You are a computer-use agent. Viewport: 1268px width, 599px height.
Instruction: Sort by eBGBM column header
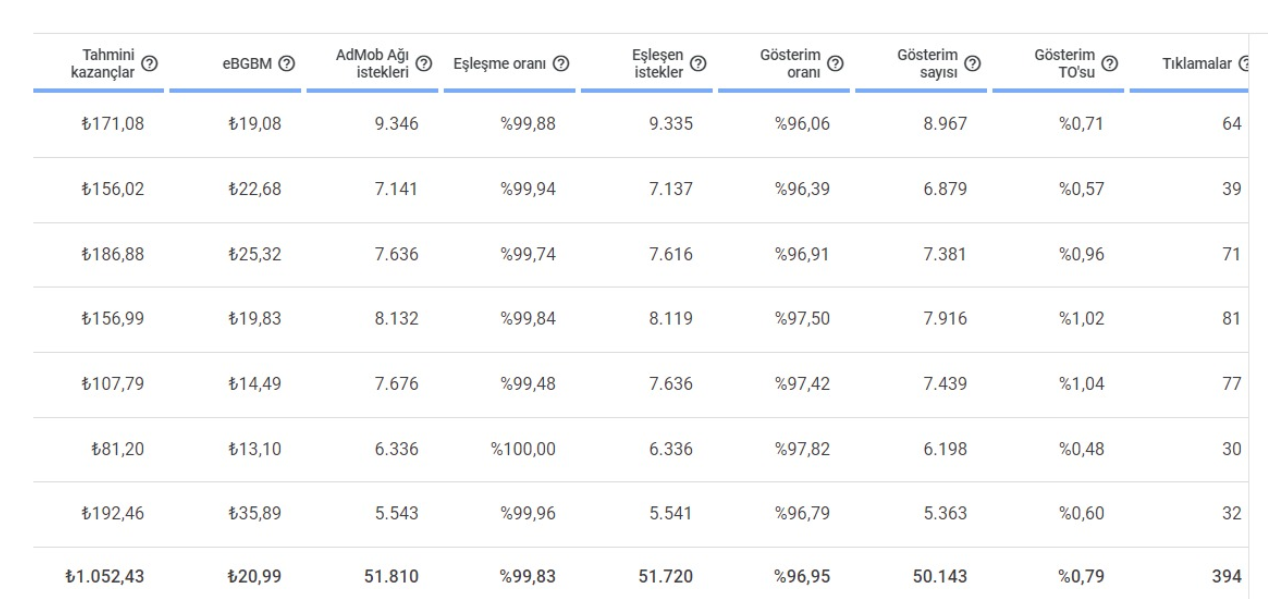pyautogui.click(x=248, y=64)
